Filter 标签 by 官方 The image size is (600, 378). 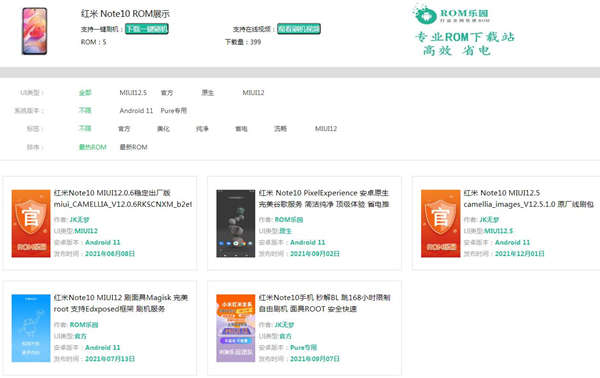click(124, 129)
